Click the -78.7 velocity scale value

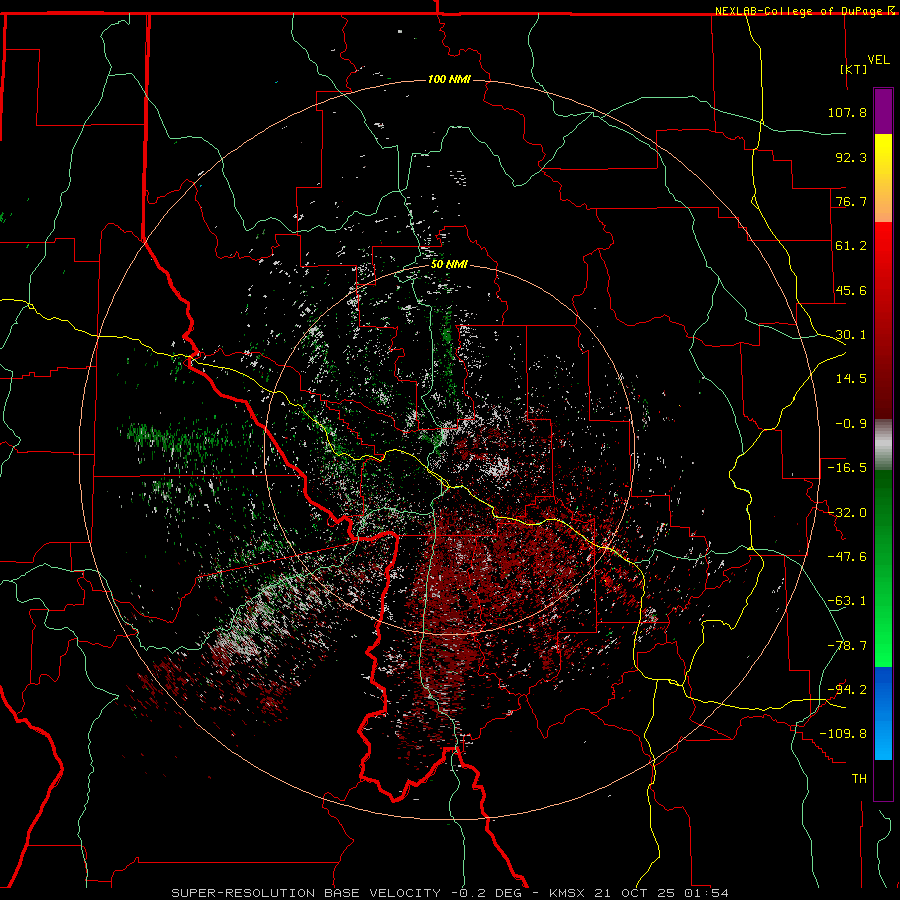tap(847, 646)
